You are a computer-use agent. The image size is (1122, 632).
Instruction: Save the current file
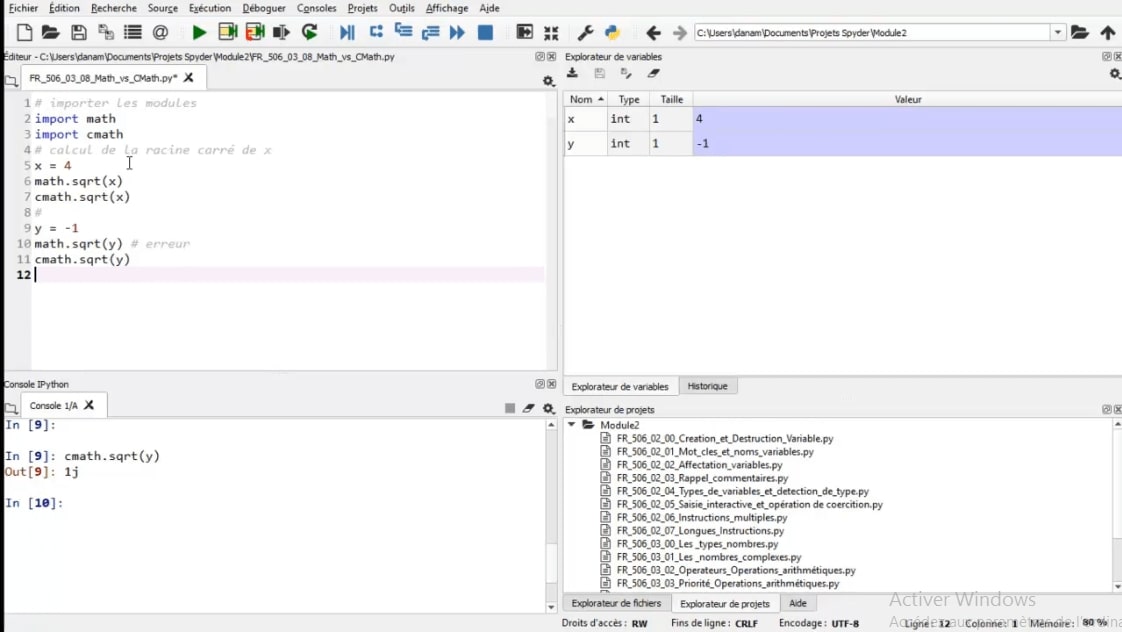point(79,32)
